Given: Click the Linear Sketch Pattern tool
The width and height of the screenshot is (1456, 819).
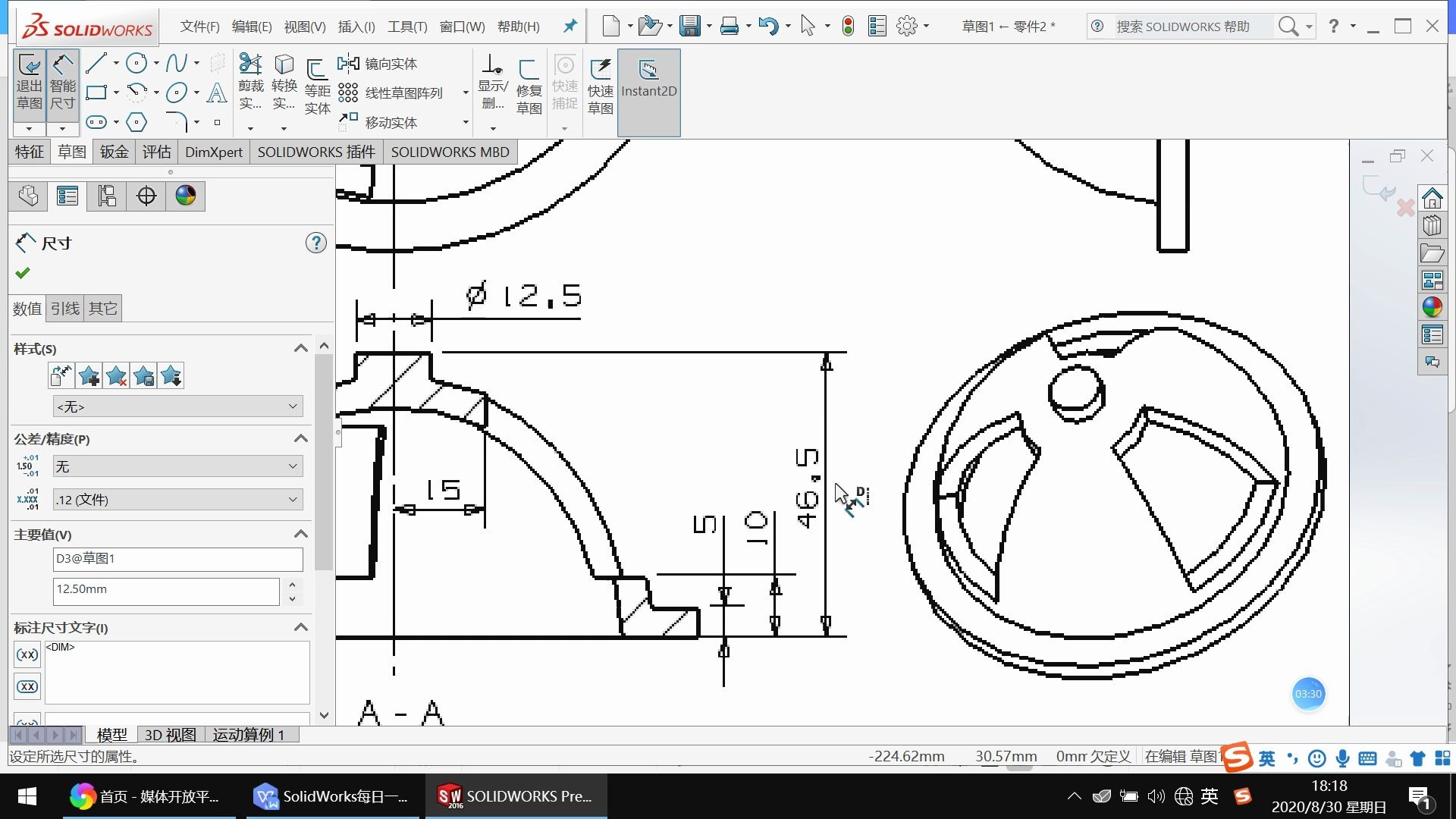Looking at the screenshot, I should tap(391, 93).
